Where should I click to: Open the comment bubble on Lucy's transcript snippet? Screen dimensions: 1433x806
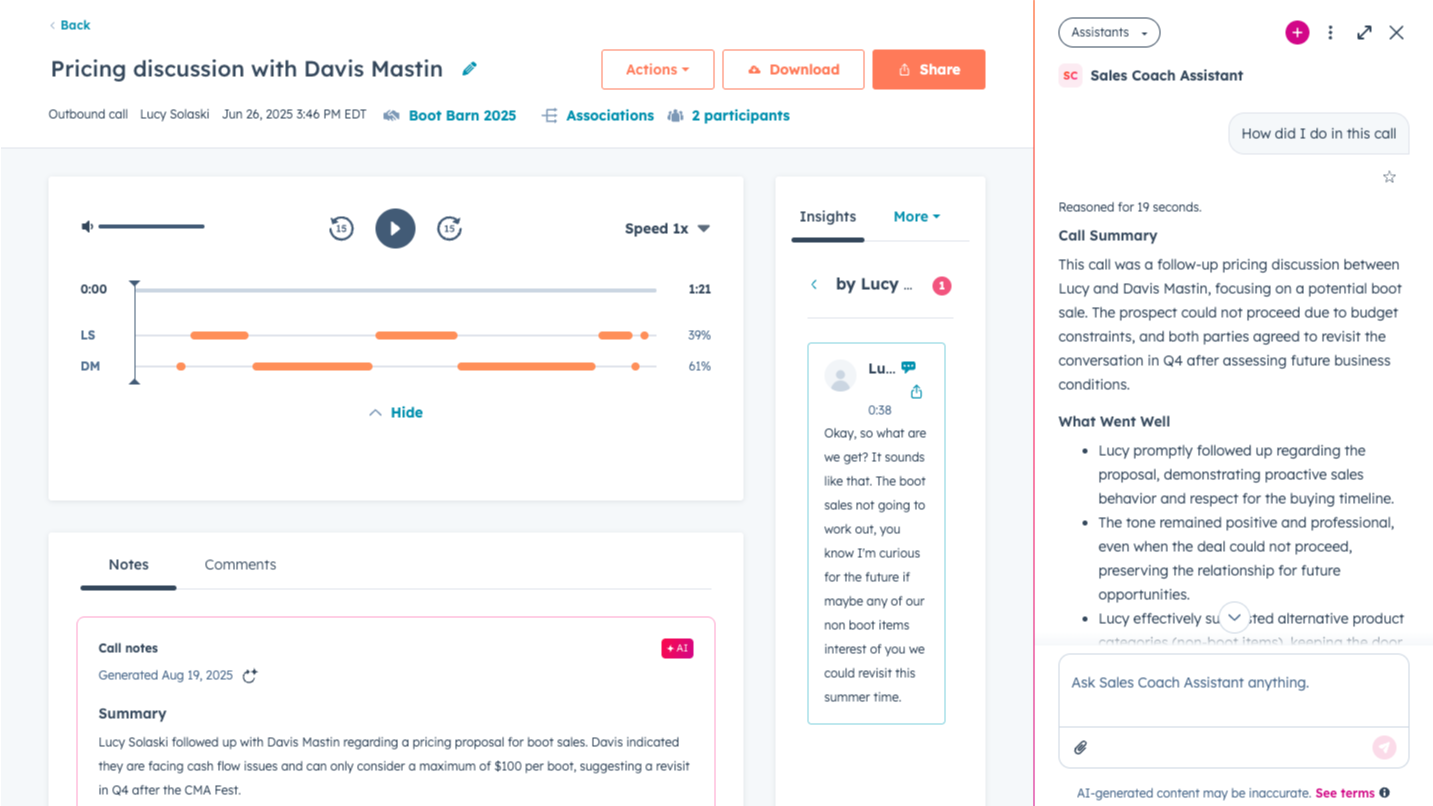coord(907,366)
